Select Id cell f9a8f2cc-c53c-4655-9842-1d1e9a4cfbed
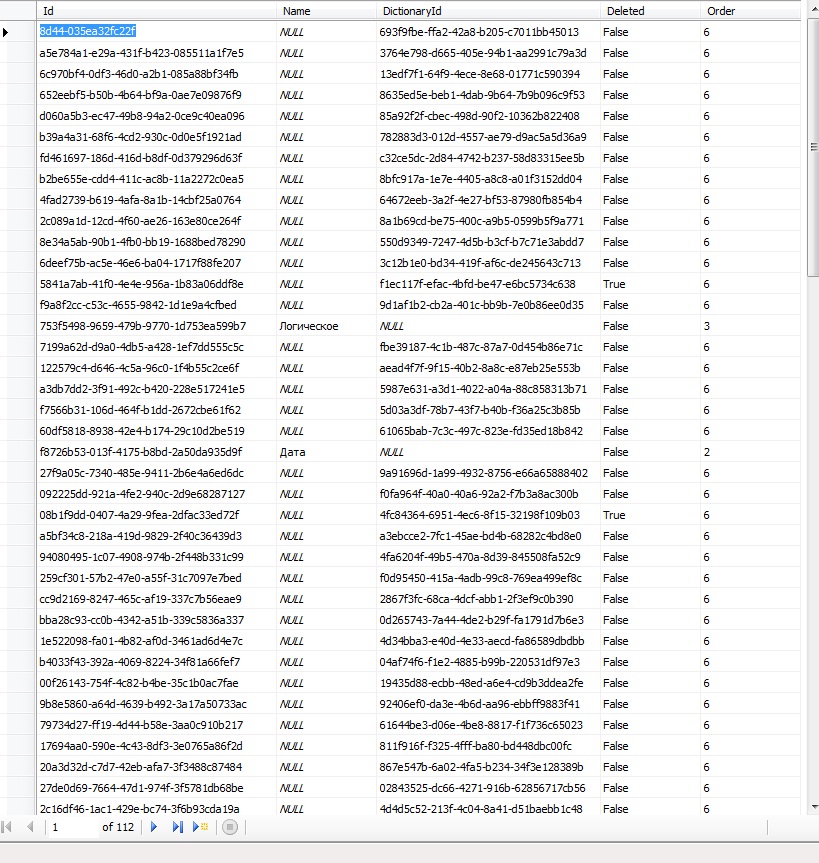The width and height of the screenshot is (819, 863). point(156,305)
